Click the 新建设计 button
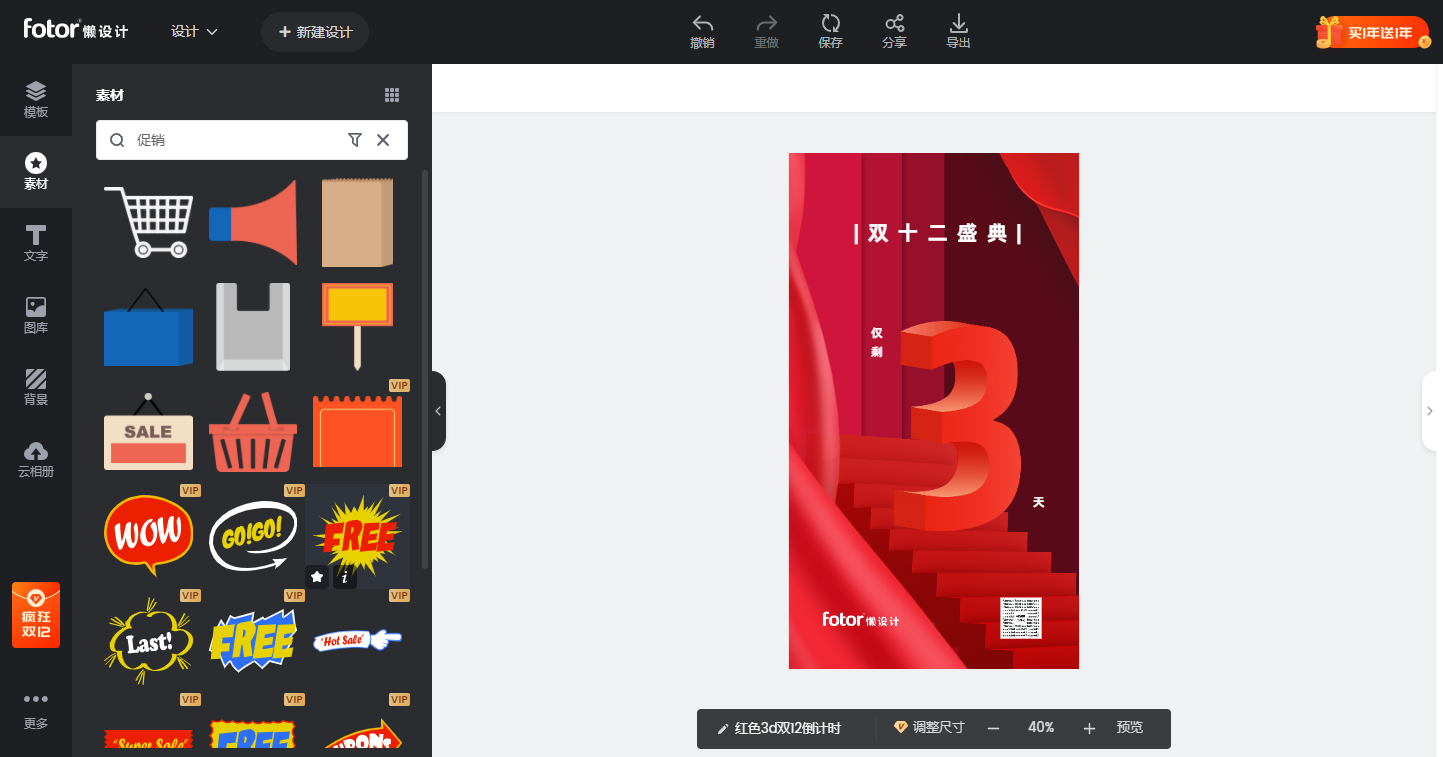 click(x=315, y=32)
